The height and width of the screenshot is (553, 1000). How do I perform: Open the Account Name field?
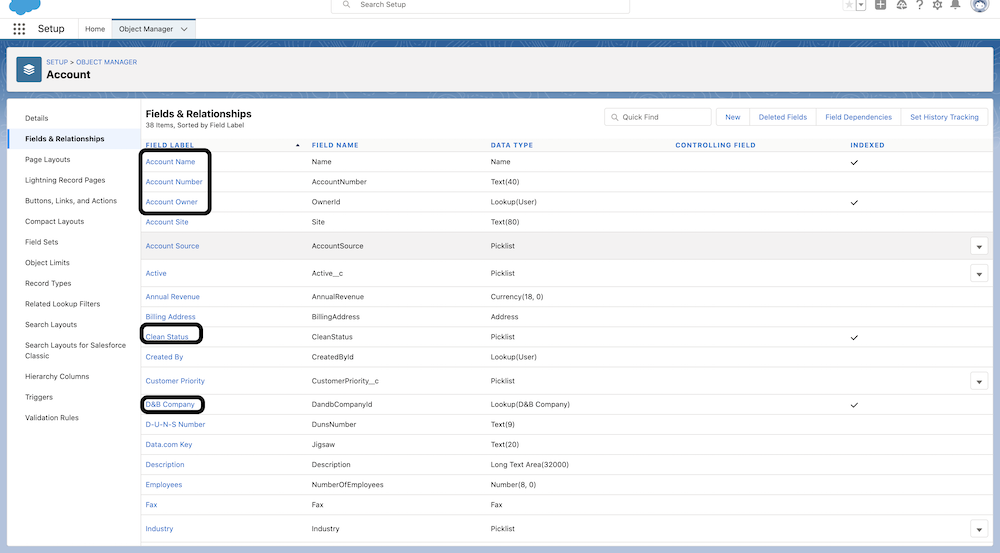pos(170,162)
